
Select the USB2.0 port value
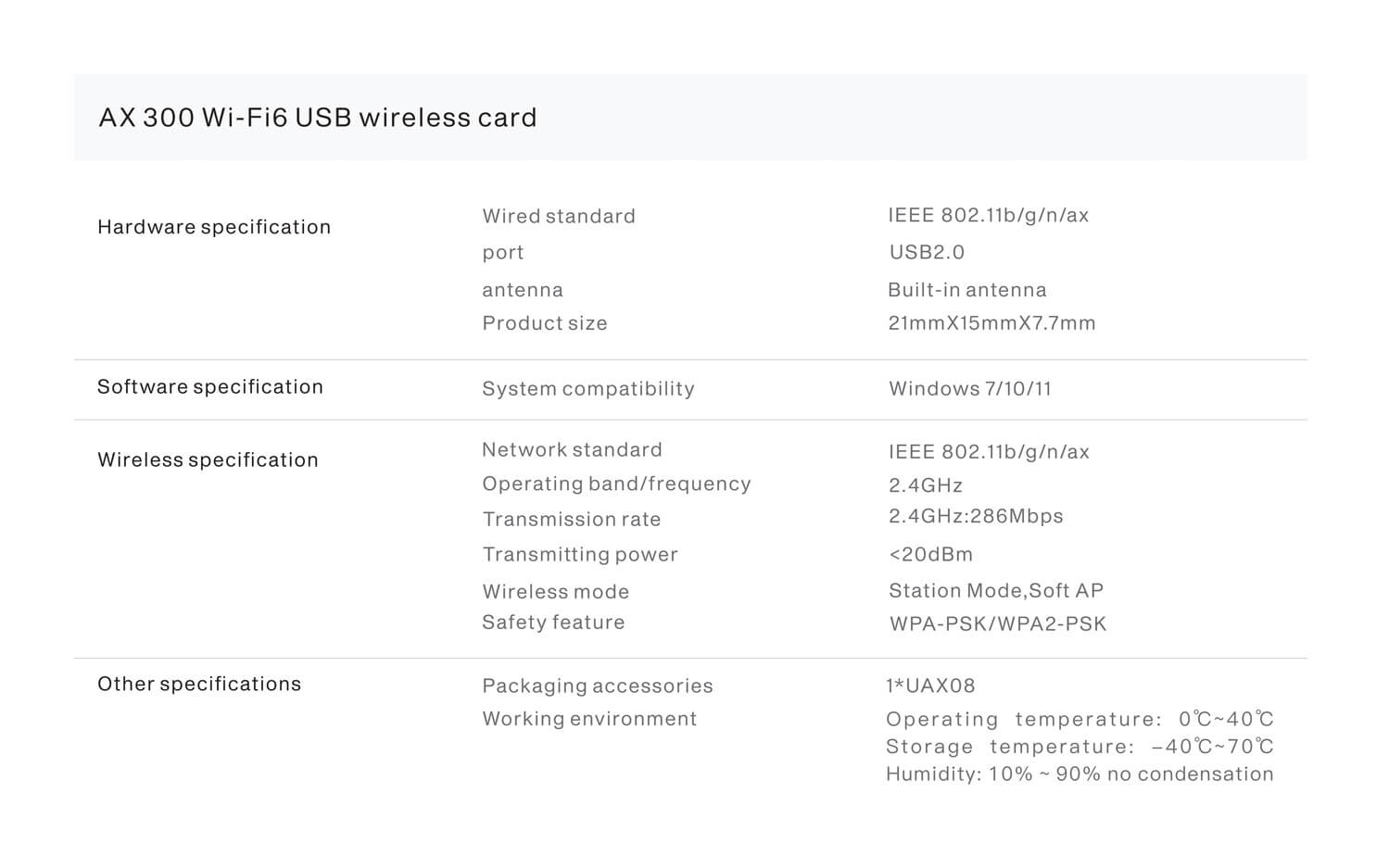pos(927,252)
